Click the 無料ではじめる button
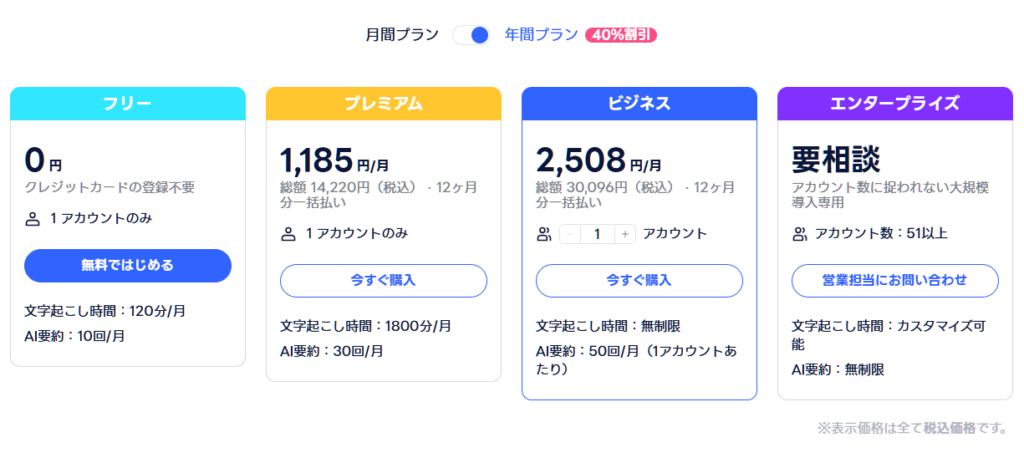 128,265
